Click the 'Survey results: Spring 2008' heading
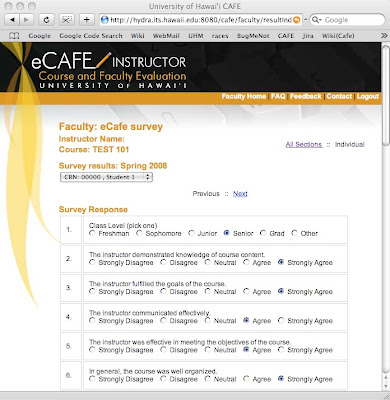390x400 pixels. coord(113,166)
